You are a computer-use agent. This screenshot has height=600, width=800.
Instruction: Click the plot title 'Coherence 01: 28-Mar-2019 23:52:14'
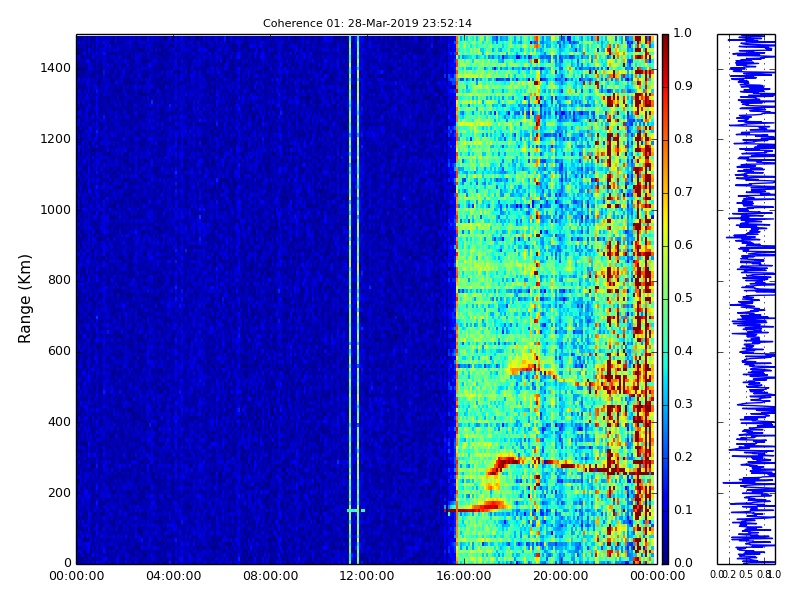(367, 23)
